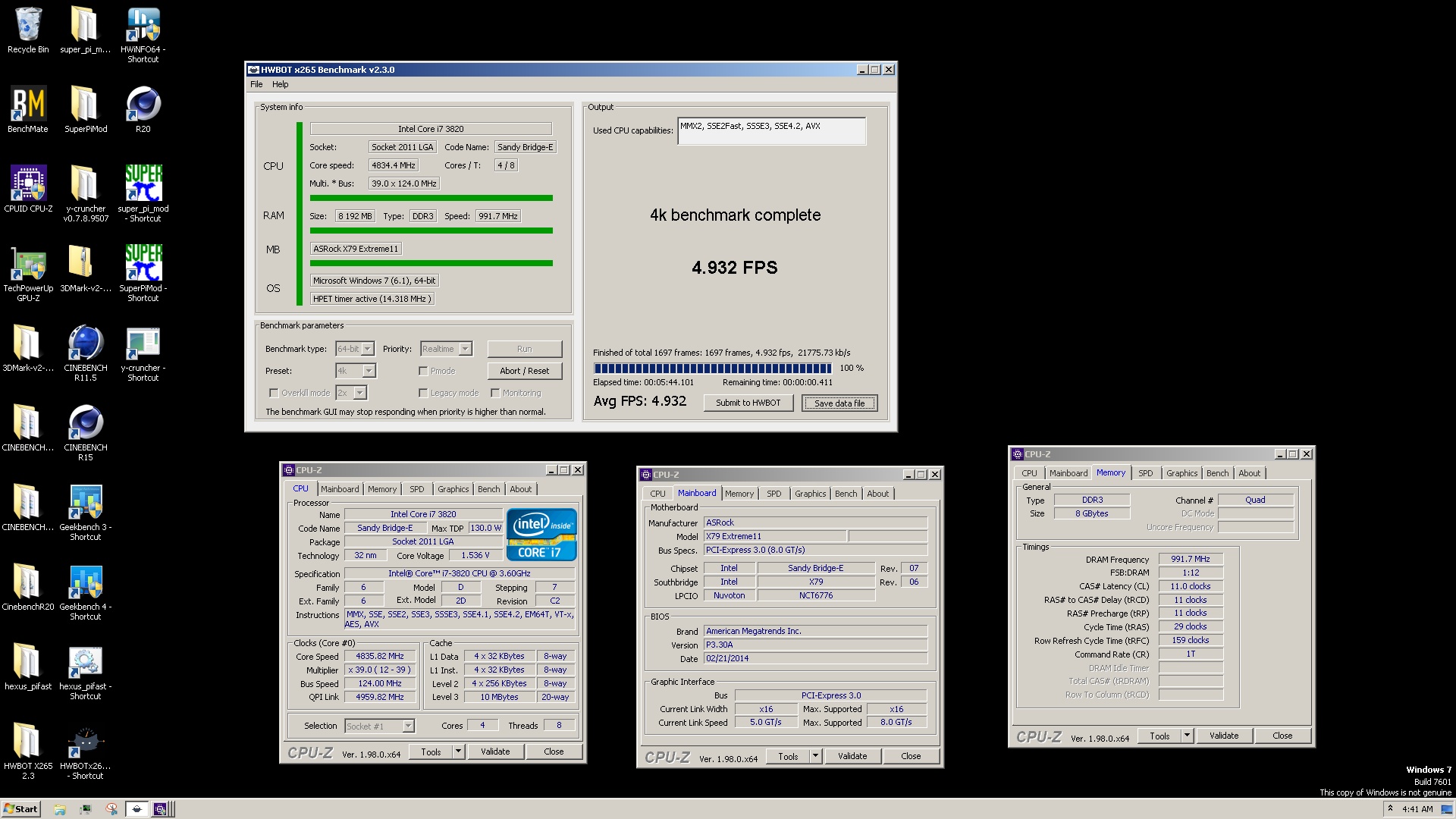Switch to SPD tab in middle CPU-Z window
The width and height of the screenshot is (1456, 819).
coord(773,494)
